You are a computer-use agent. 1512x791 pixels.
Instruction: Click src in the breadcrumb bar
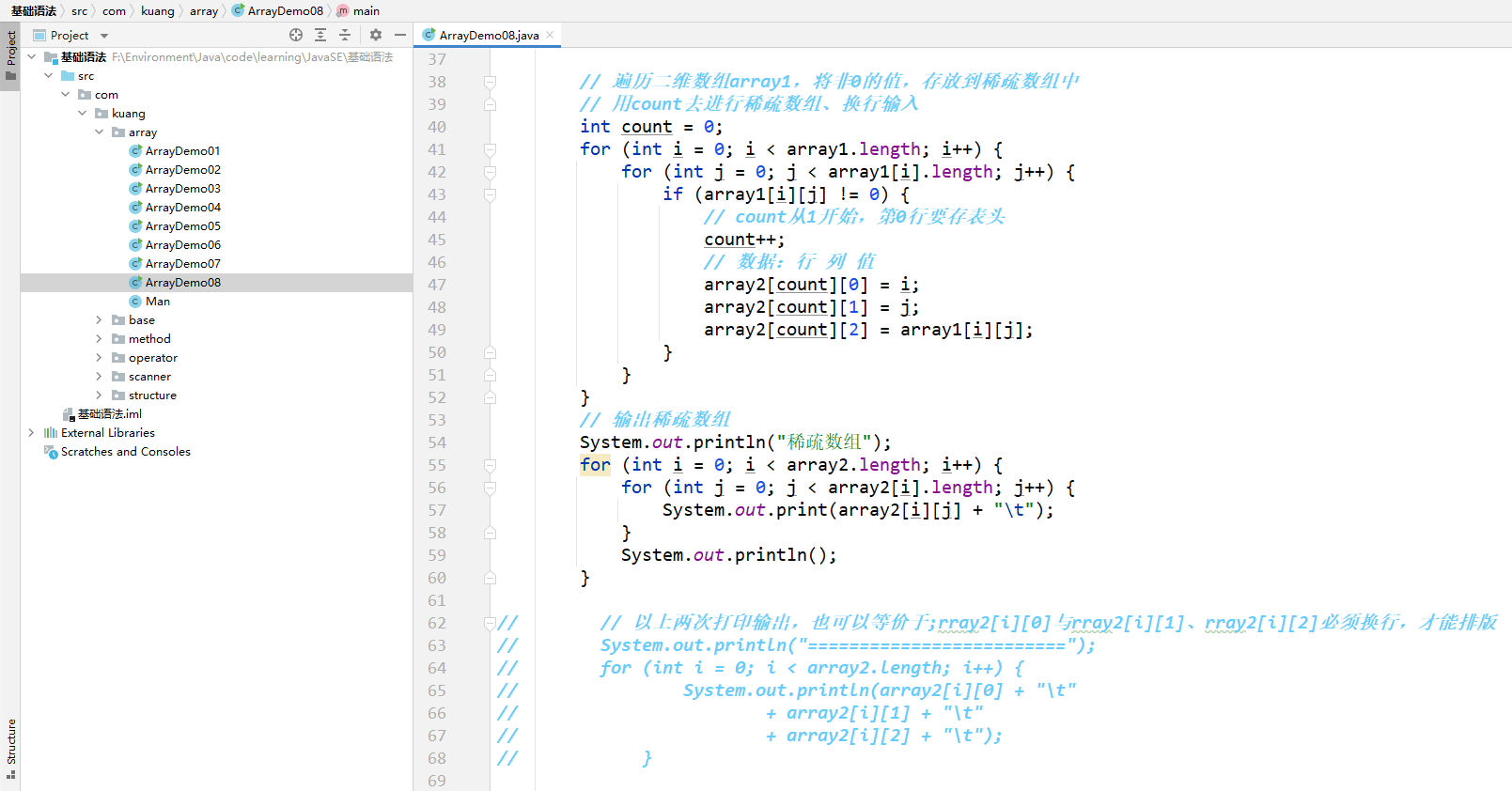(x=79, y=11)
